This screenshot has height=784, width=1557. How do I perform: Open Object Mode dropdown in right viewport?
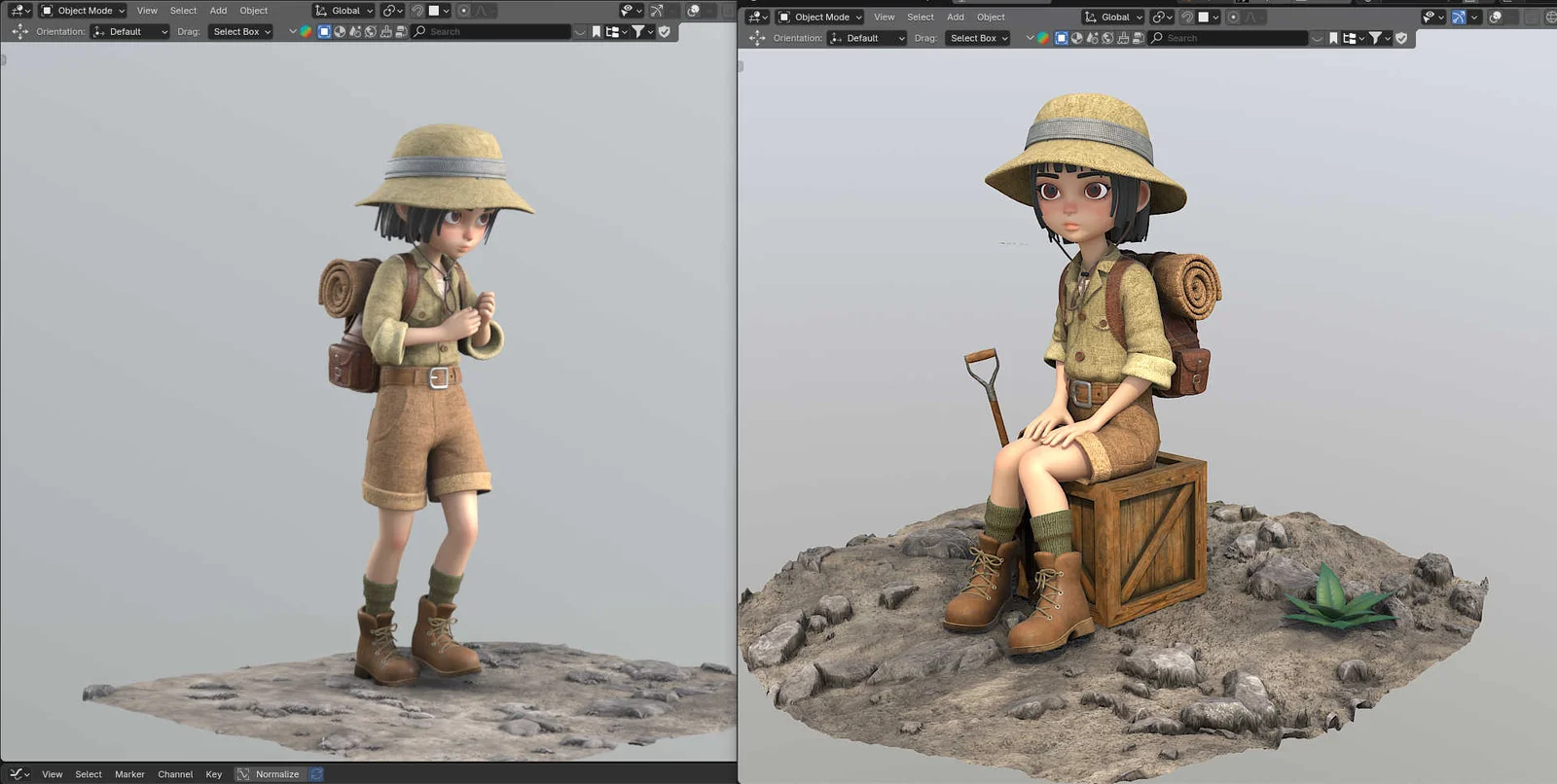pyautogui.click(x=820, y=17)
